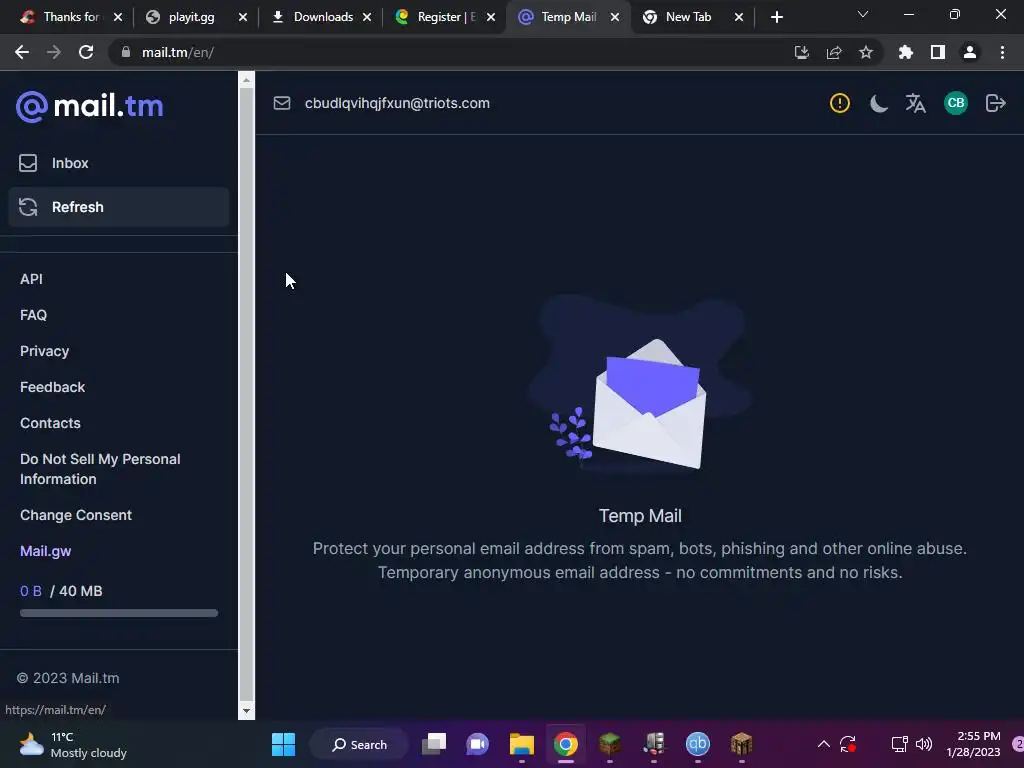Go forward to the next page

pos(54,52)
